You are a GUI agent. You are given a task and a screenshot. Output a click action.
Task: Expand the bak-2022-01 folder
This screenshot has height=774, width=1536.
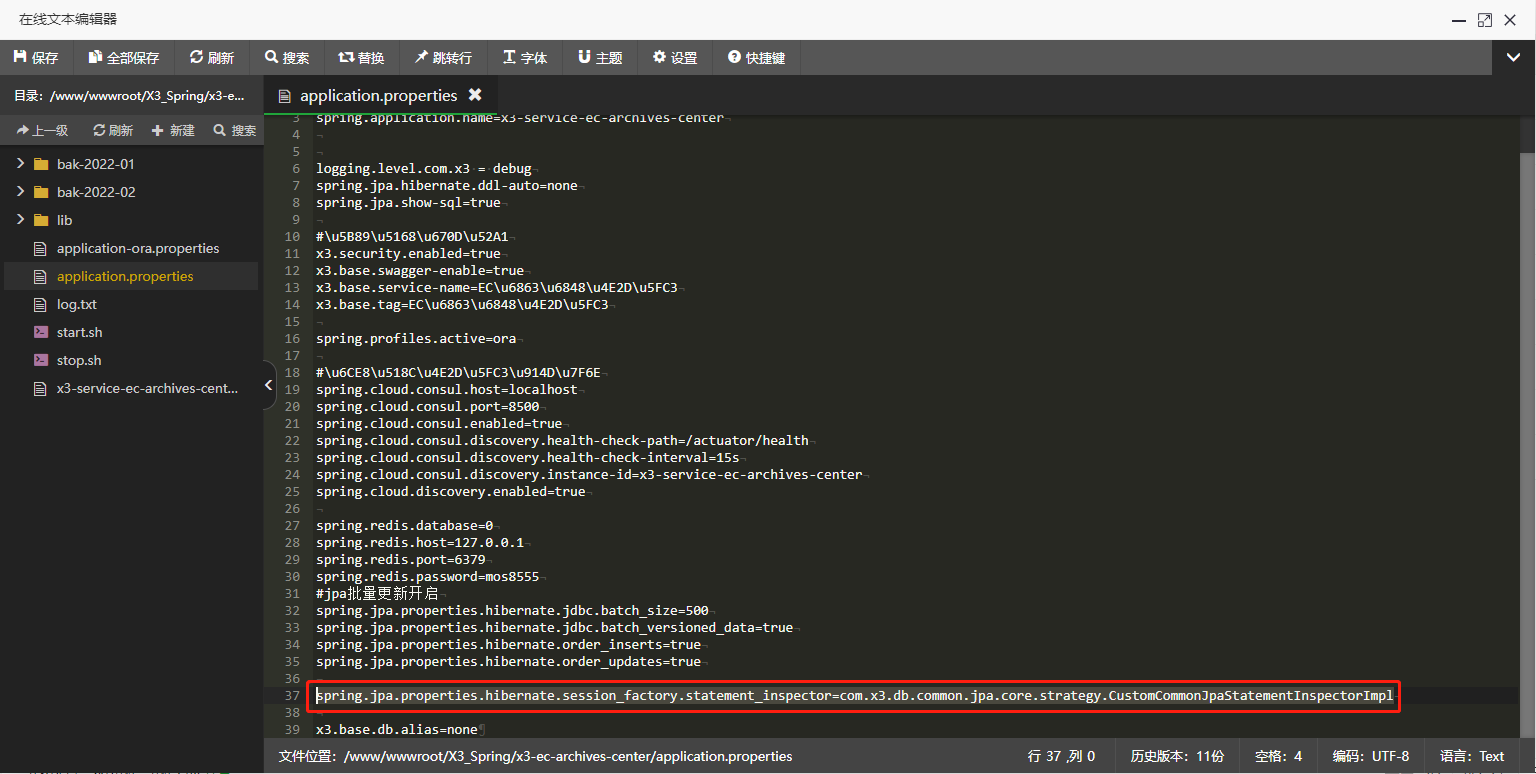coord(20,164)
